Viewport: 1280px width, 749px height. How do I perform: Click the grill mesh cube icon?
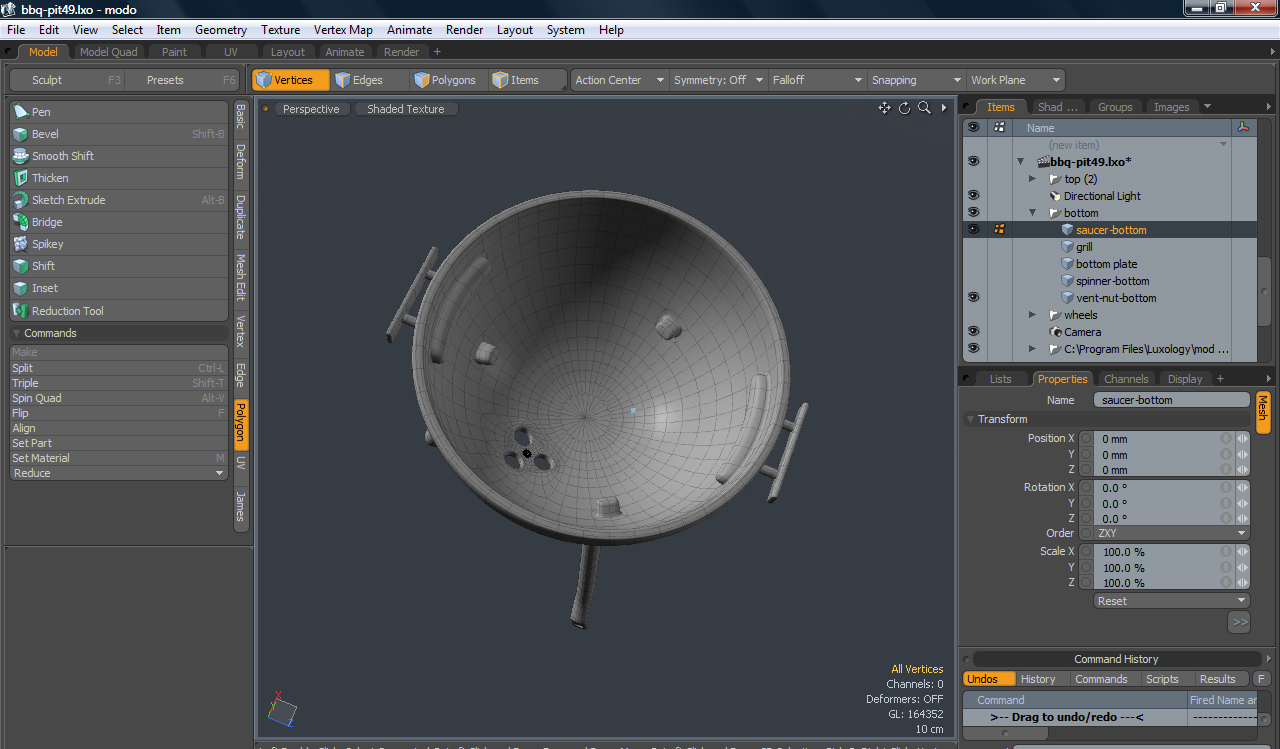1068,247
